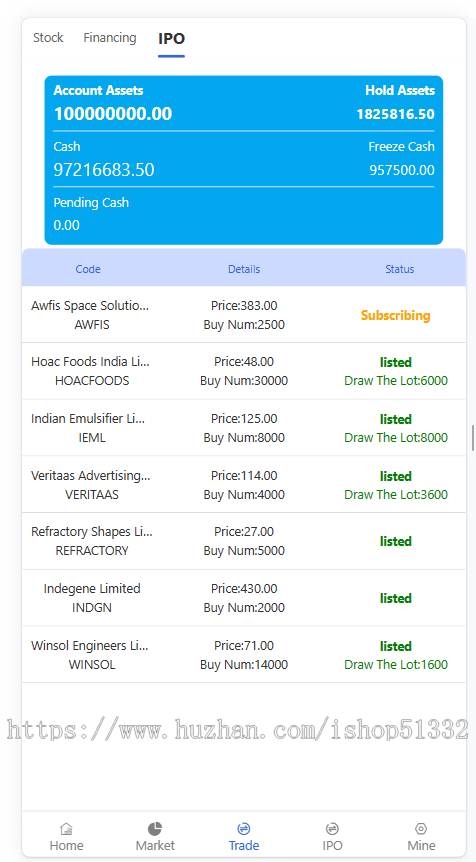Click the Account Assets card
The width and height of the screenshot is (476, 862).
[243, 160]
